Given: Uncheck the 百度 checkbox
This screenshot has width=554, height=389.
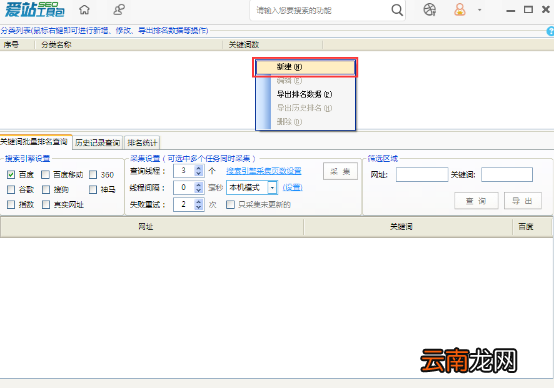Looking at the screenshot, I should coord(11,175).
